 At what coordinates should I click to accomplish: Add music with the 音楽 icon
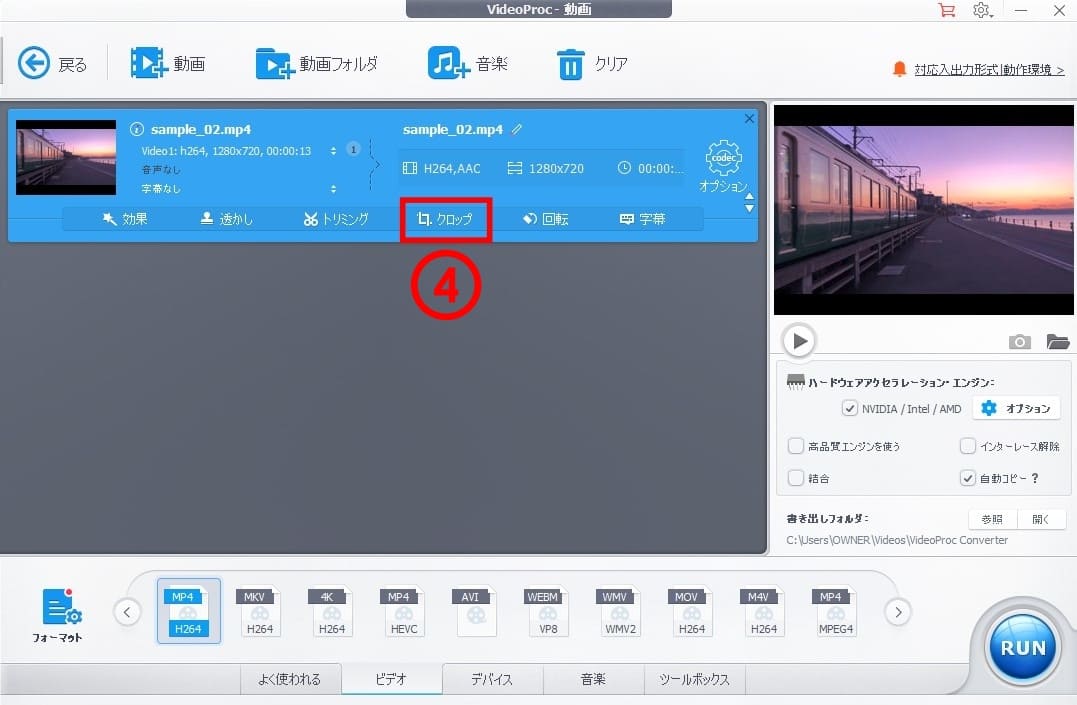(x=467, y=63)
